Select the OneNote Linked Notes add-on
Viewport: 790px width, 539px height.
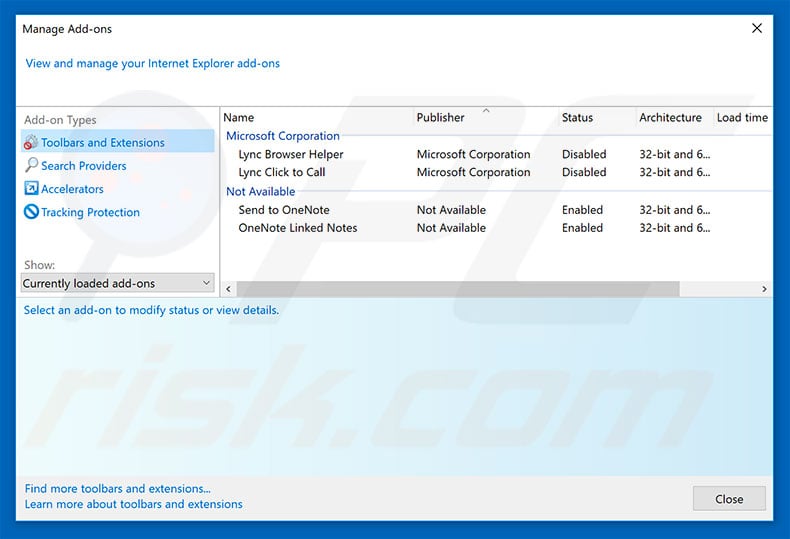pos(298,228)
